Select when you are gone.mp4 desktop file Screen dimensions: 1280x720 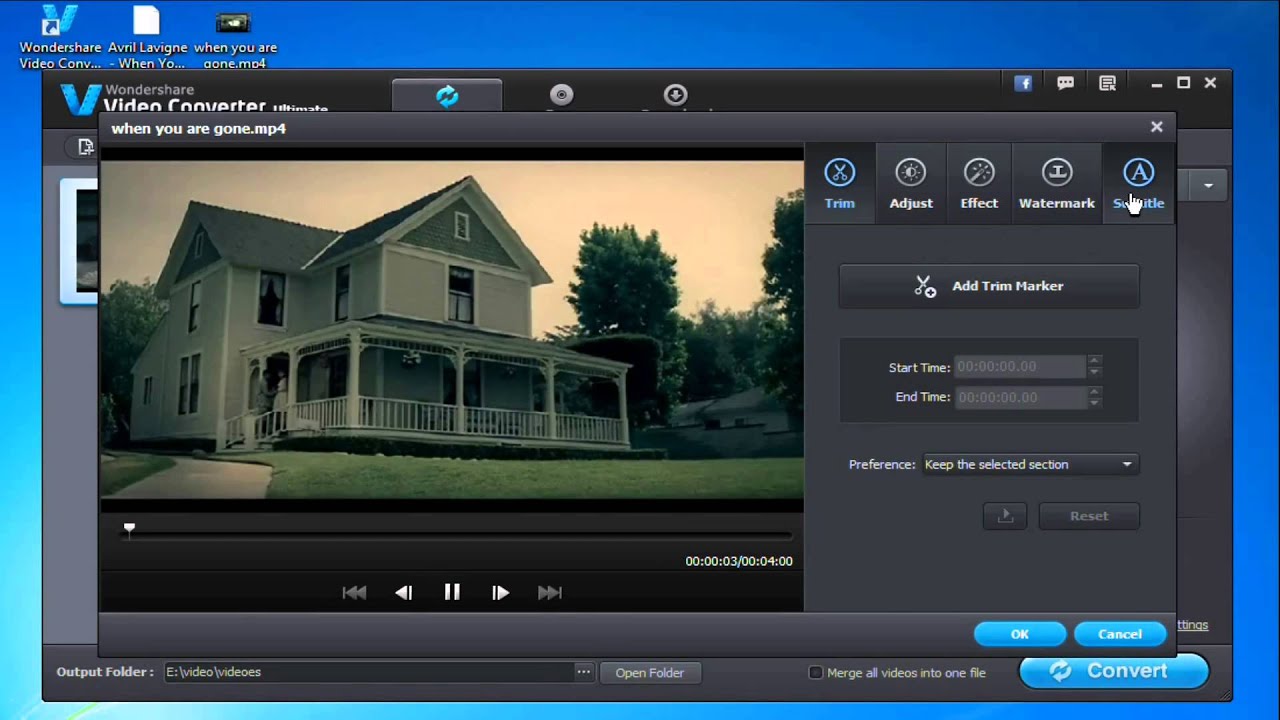[x=235, y=37]
